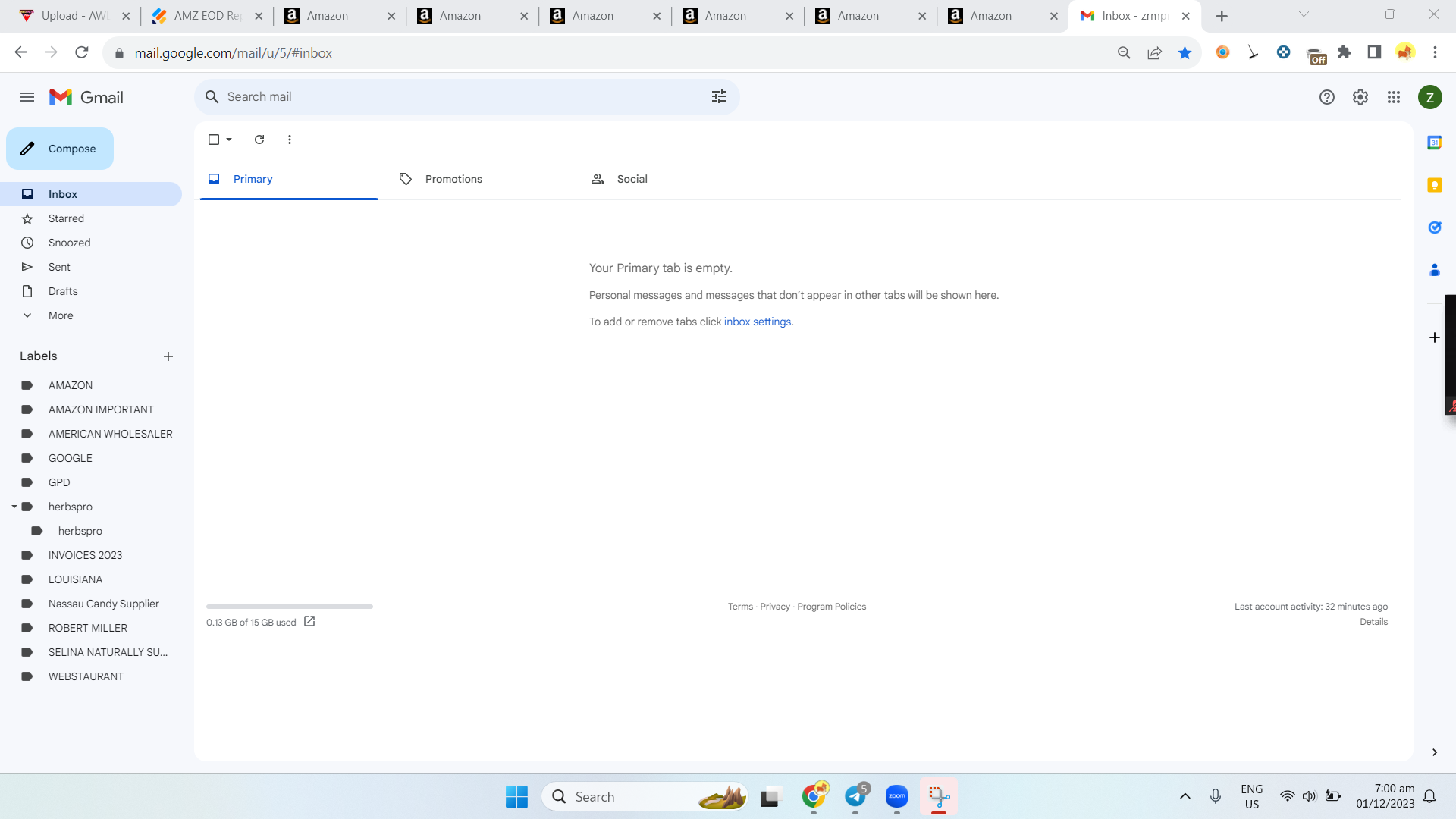Viewport: 1456px width, 819px height.
Task: Toggle the select all checkbox
Action: pos(214,140)
